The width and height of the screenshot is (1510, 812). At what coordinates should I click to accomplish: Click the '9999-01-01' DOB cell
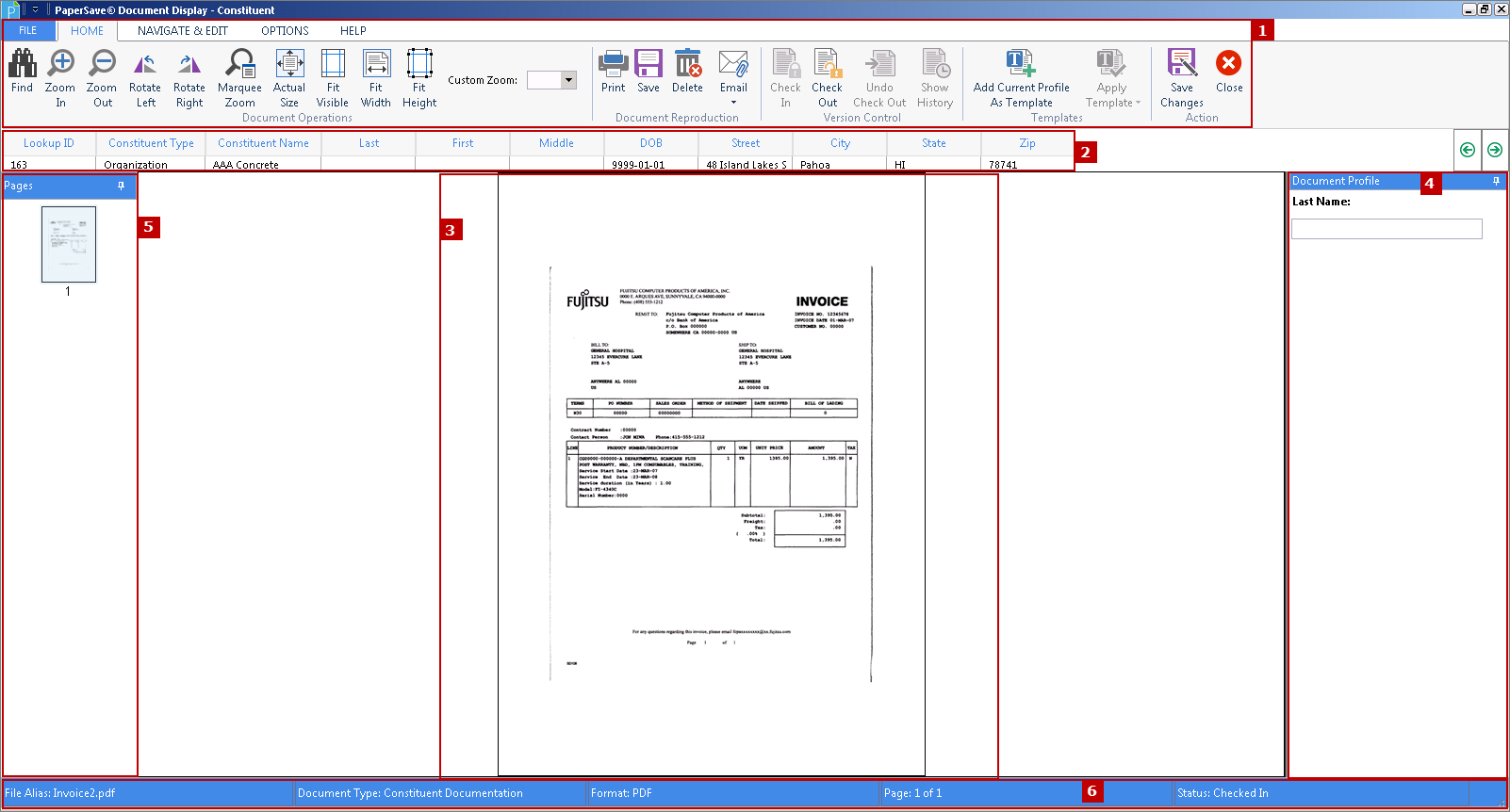tap(651, 164)
